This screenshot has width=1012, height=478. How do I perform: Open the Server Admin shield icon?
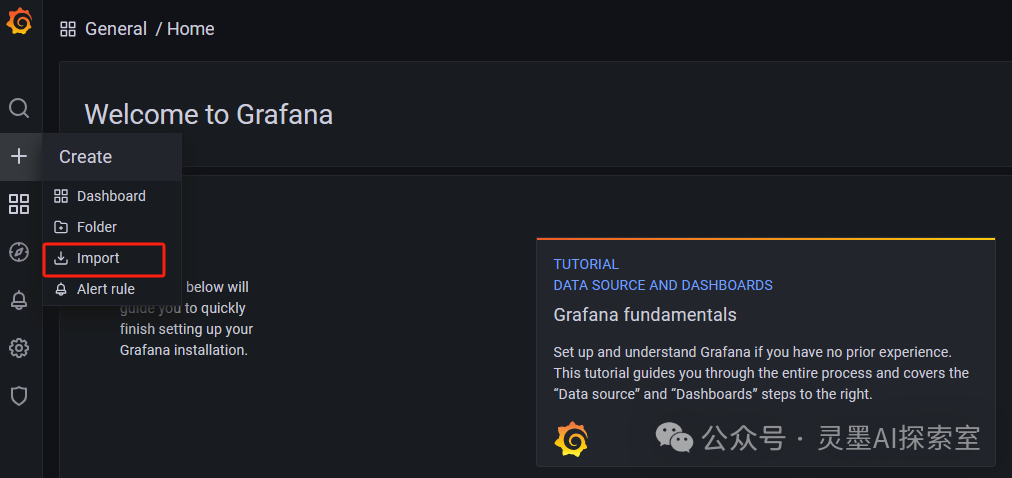pos(19,396)
